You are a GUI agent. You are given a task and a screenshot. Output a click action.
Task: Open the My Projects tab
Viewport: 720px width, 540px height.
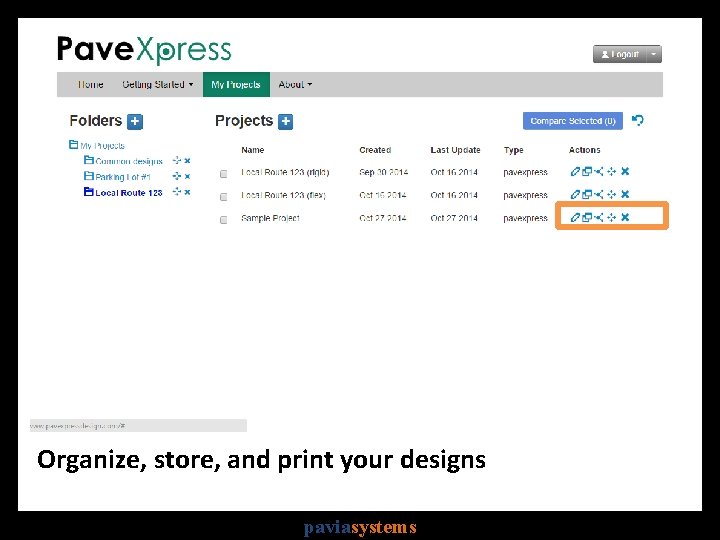pyautogui.click(x=236, y=84)
